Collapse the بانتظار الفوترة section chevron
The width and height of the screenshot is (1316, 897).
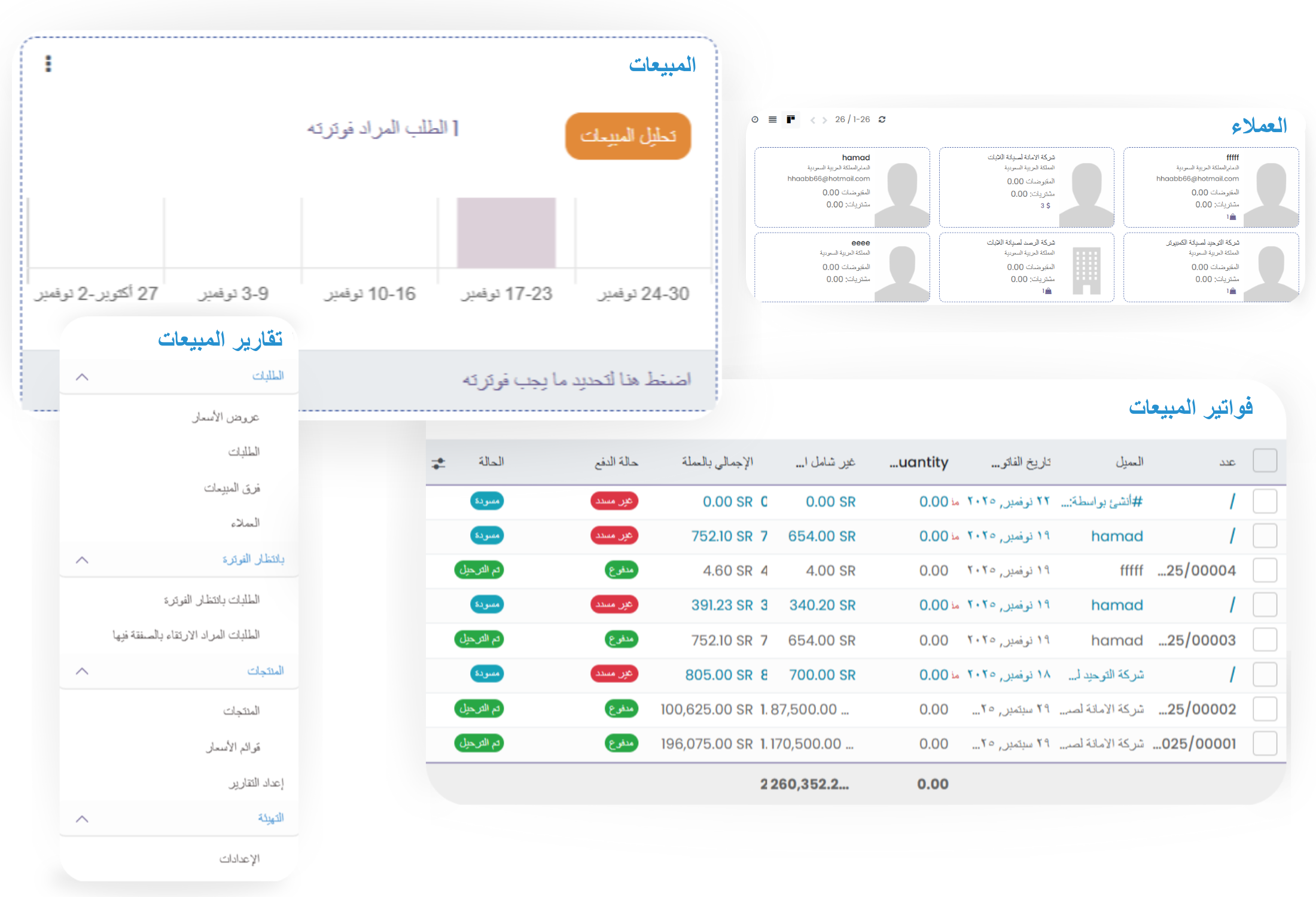[83, 560]
